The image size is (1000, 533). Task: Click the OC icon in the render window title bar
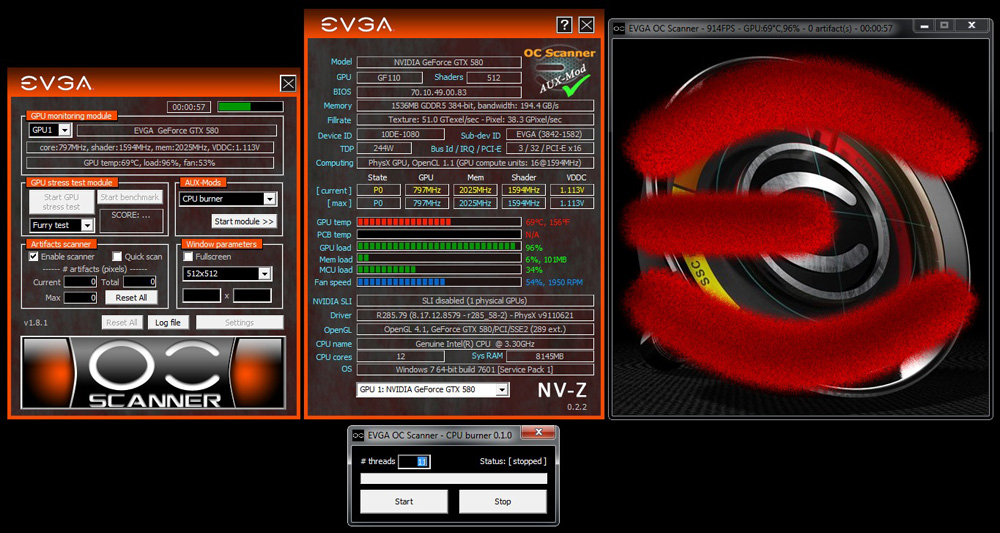click(x=619, y=28)
